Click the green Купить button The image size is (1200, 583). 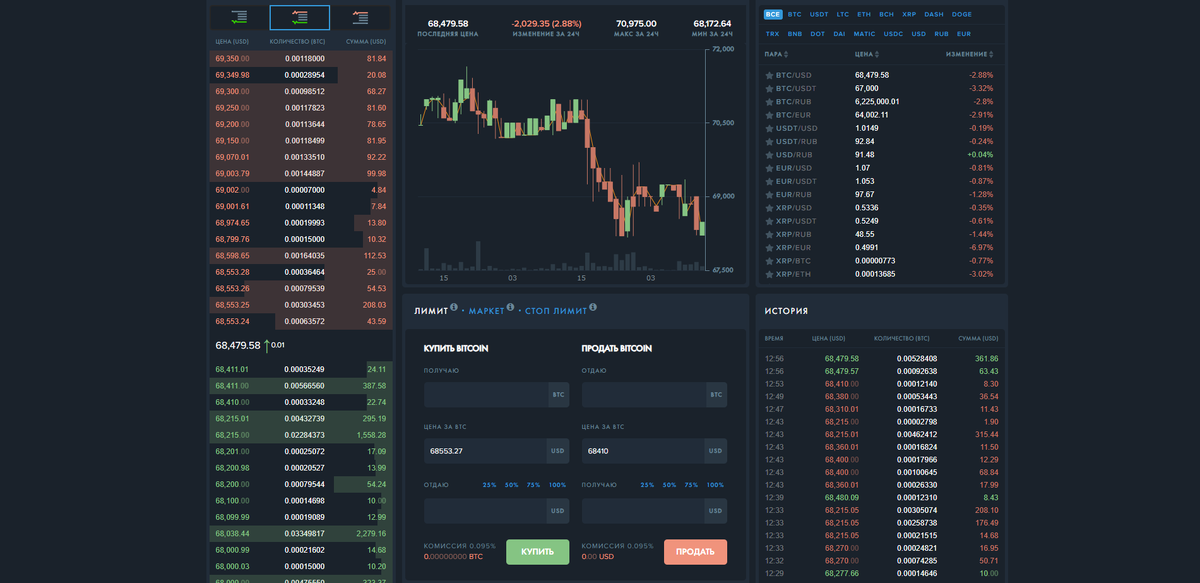[537, 552]
